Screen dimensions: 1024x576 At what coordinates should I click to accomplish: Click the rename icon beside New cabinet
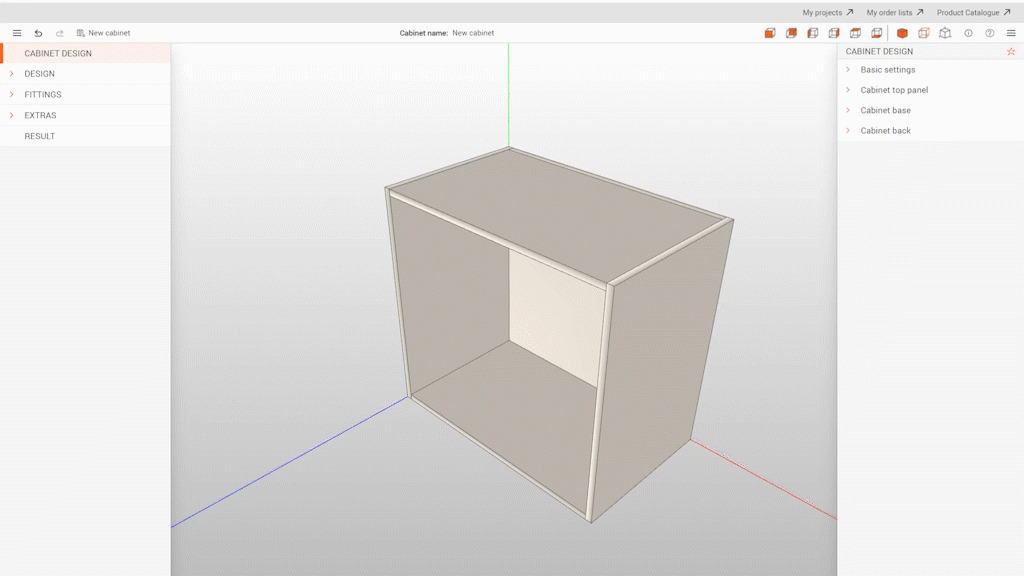click(x=81, y=32)
